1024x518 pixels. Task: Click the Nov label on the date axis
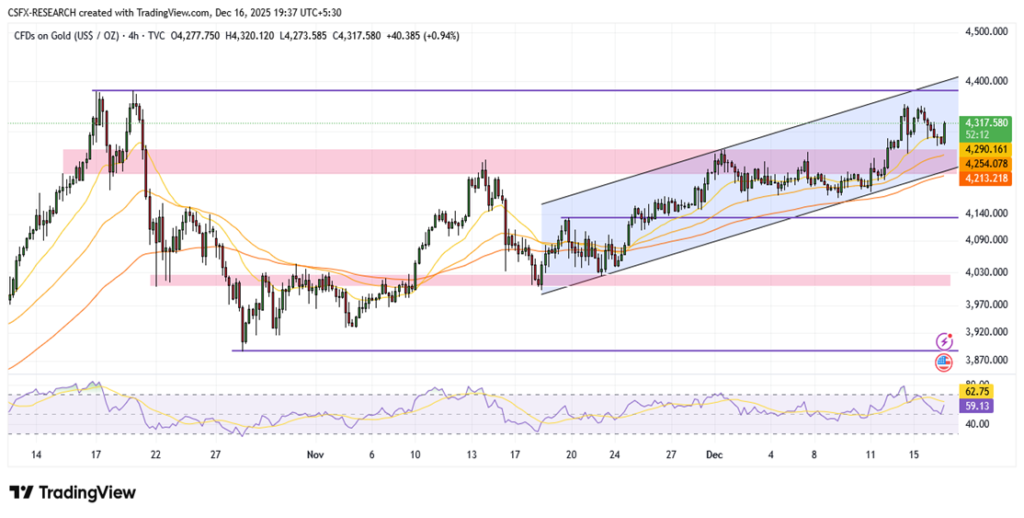tap(315, 454)
